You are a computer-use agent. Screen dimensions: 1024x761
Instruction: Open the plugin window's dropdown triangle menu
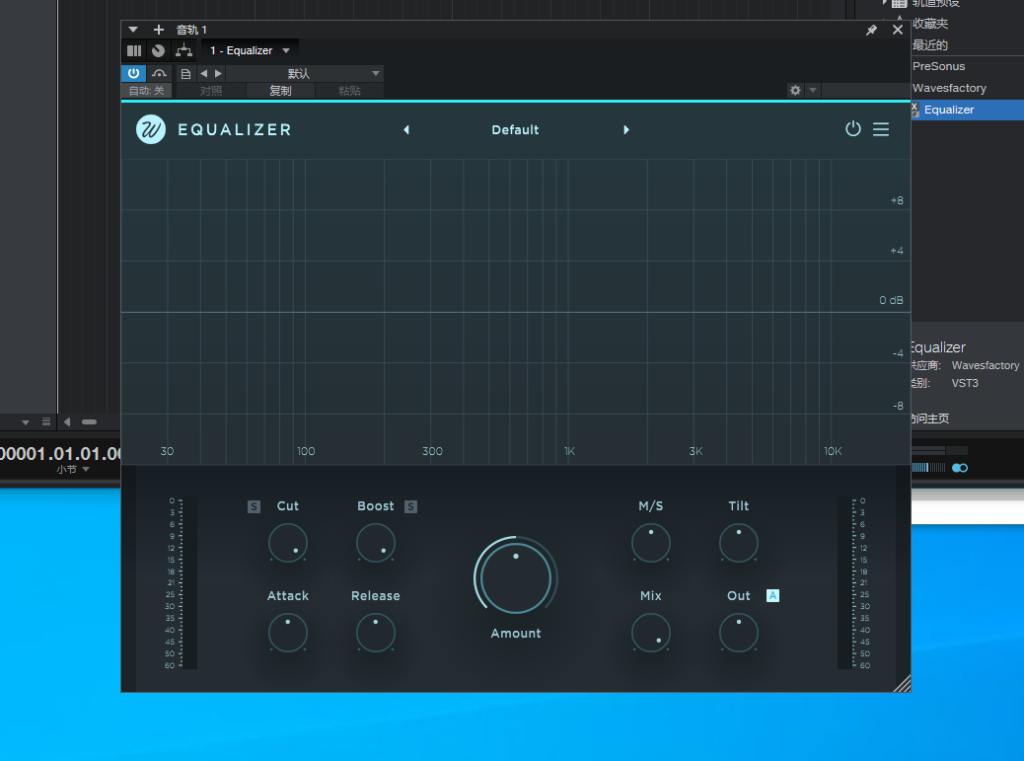(133, 30)
